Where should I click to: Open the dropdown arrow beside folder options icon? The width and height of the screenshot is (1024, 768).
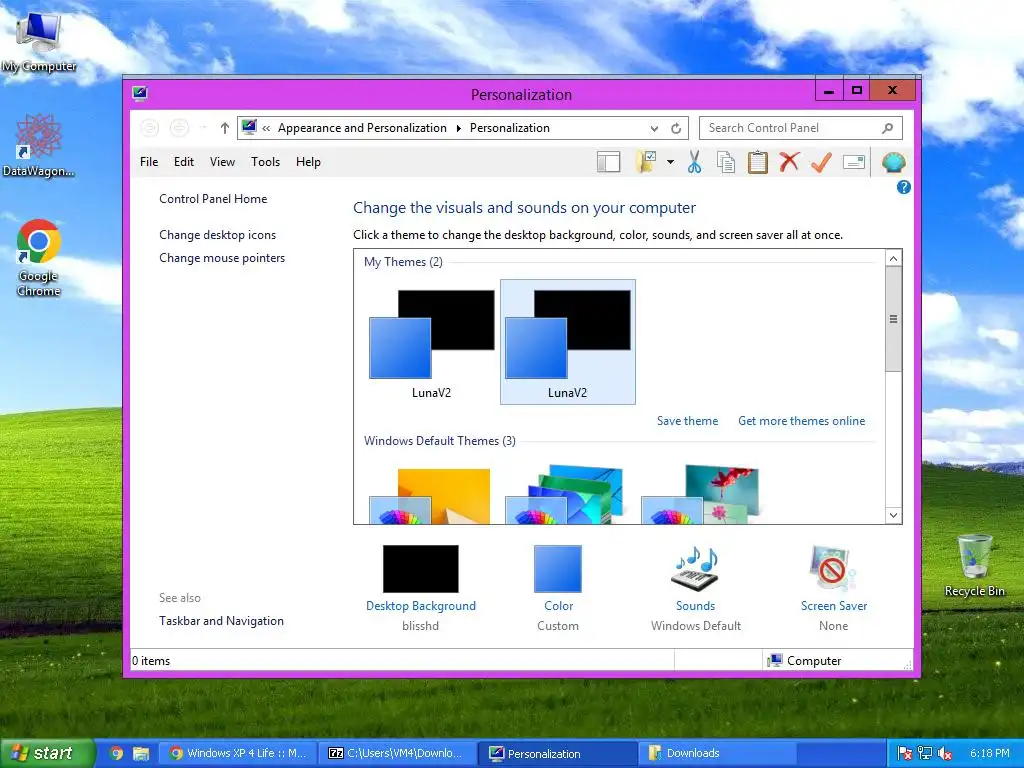click(670, 162)
